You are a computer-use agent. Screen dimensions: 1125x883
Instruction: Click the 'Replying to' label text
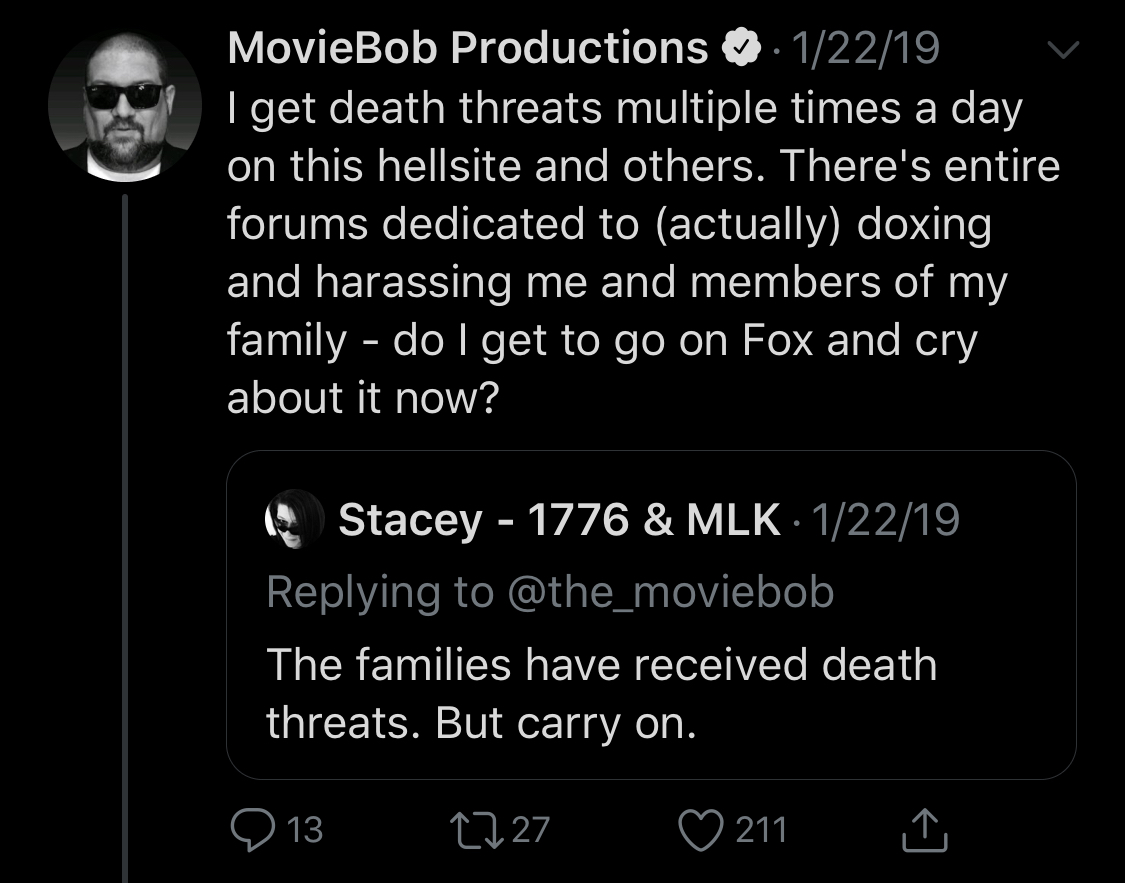[380, 592]
